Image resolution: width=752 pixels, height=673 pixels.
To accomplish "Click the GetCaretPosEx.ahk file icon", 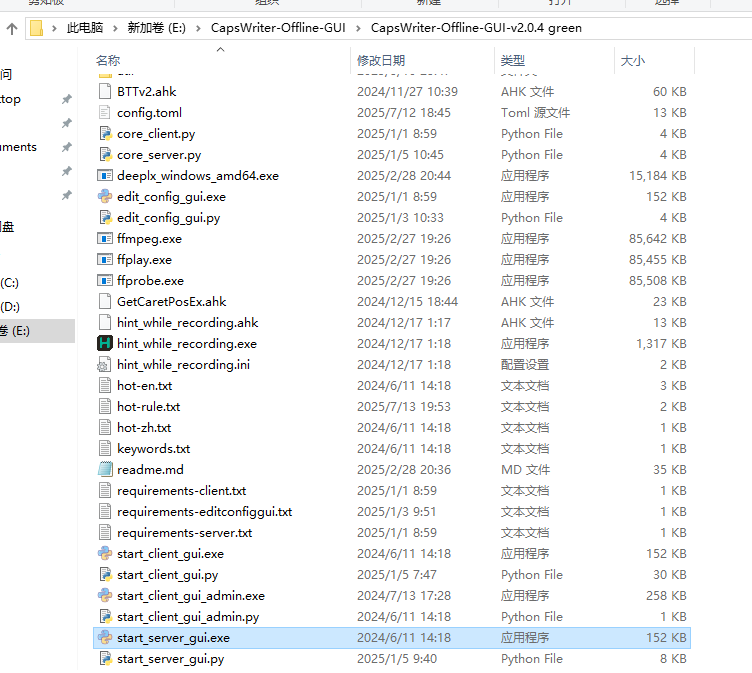I will [x=105, y=301].
